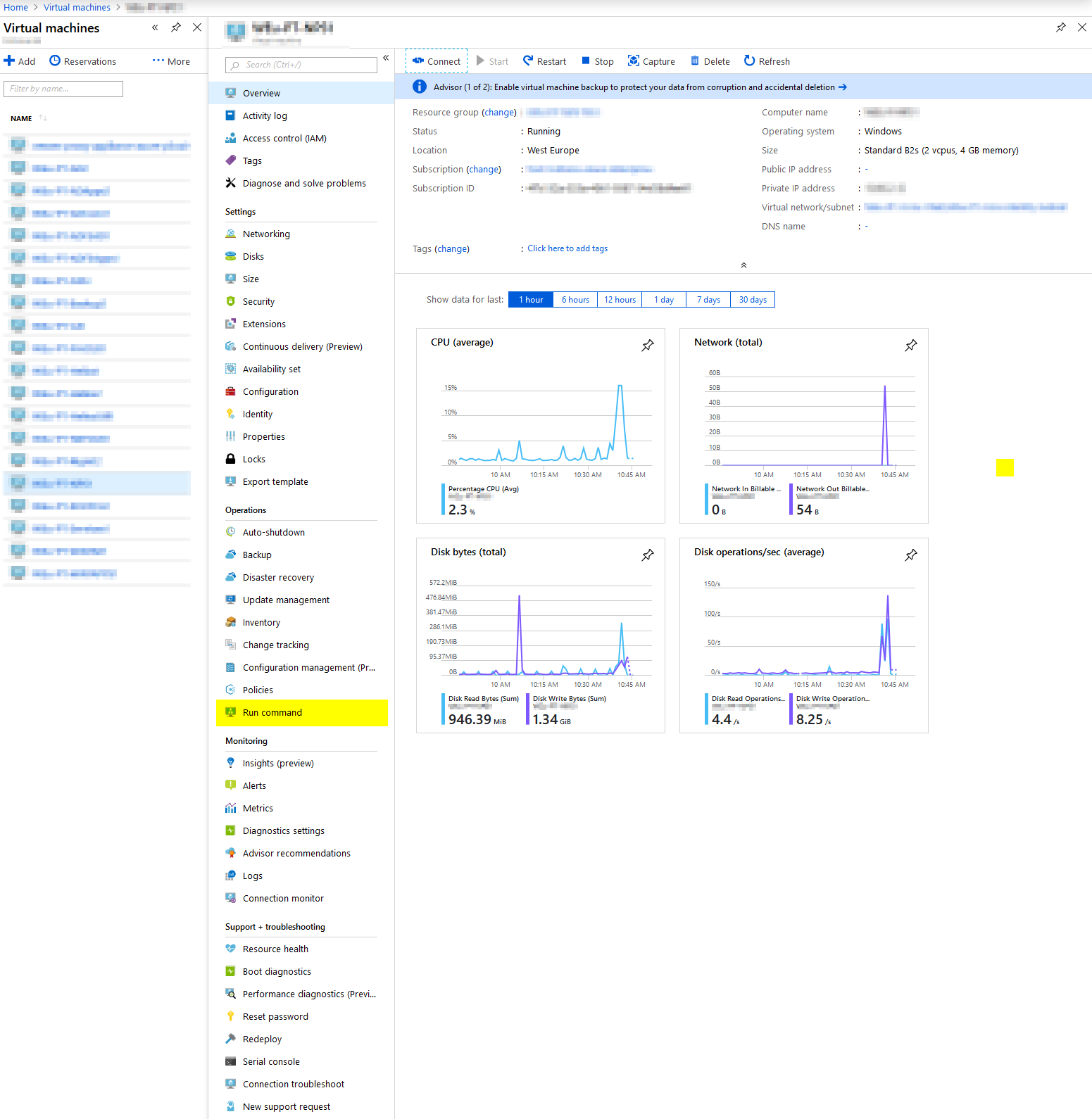This screenshot has width=1092, height=1119.
Task: Click here to add tags link
Action: point(567,248)
